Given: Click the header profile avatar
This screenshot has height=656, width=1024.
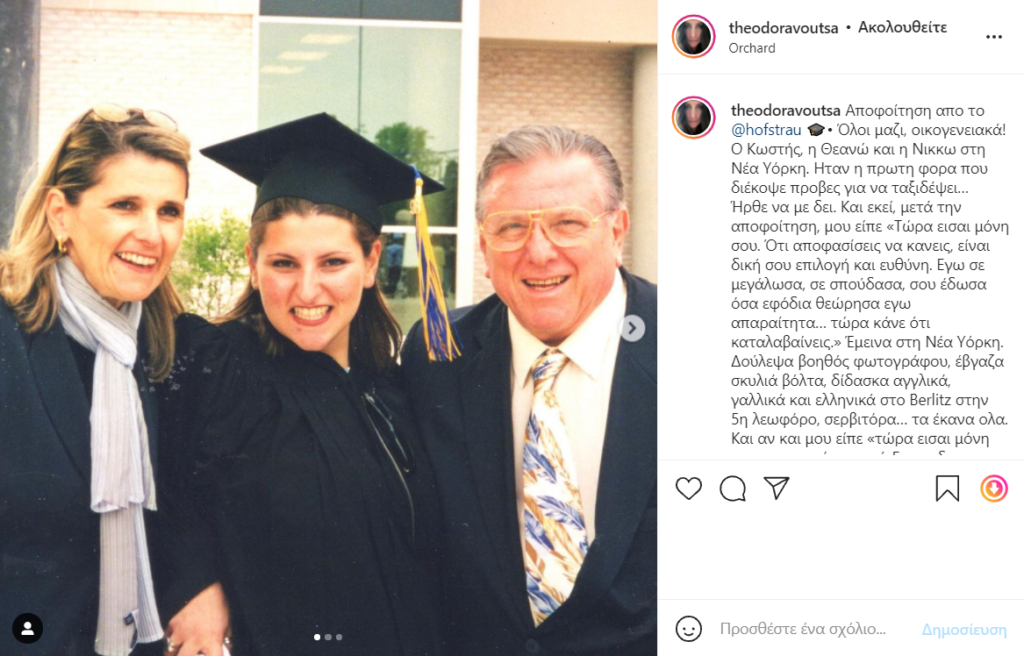Looking at the screenshot, I should pyautogui.click(x=694, y=37).
